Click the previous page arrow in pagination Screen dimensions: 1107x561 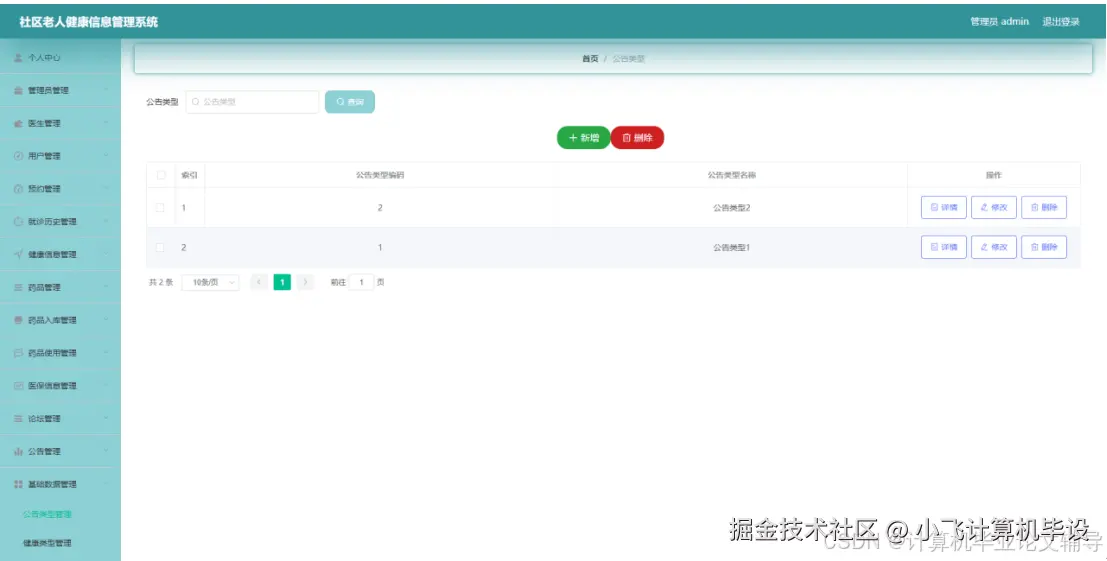(x=259, y=282)
